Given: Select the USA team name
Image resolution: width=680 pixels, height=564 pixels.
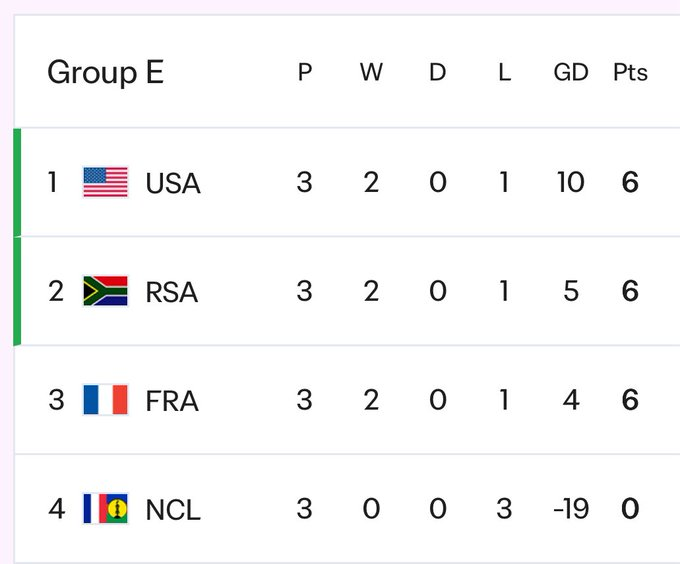Looking at the screenshot, I should (x=173, y=184).
